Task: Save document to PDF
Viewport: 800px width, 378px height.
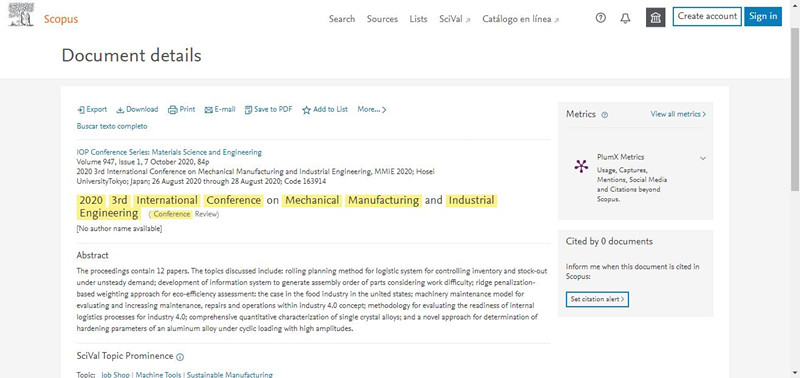Action: coord(268,109)
